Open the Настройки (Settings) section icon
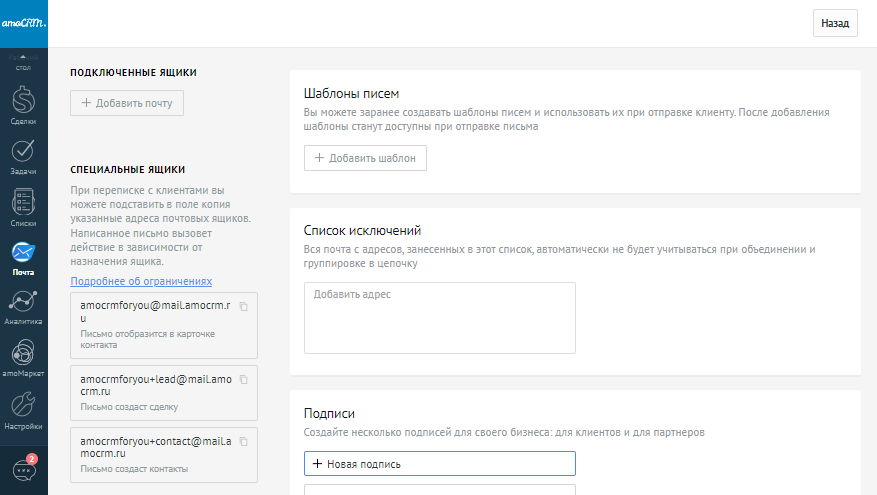 click(23, 405)
